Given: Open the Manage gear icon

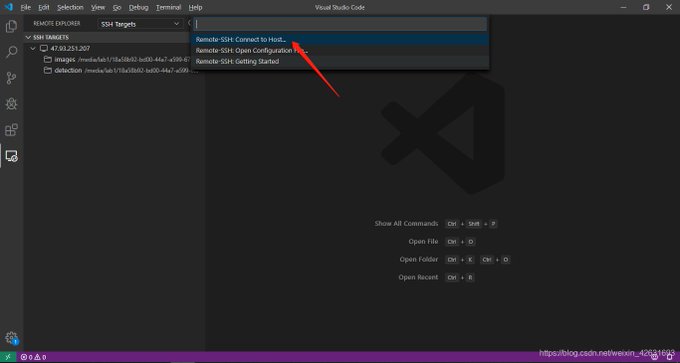Looking at the screenshot, I should pyautogui.click(x=11, y=338).
